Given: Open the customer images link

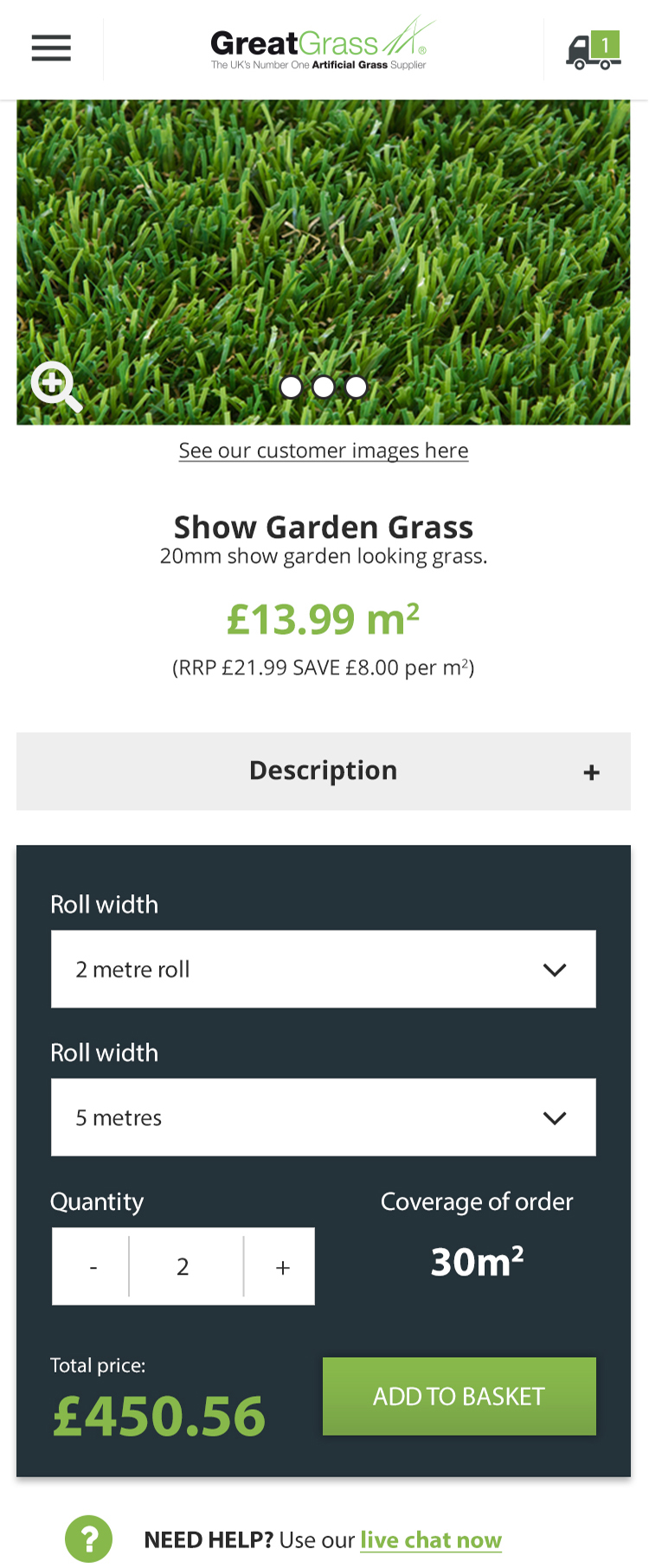Looking at the screenshot, I should 323,451.
